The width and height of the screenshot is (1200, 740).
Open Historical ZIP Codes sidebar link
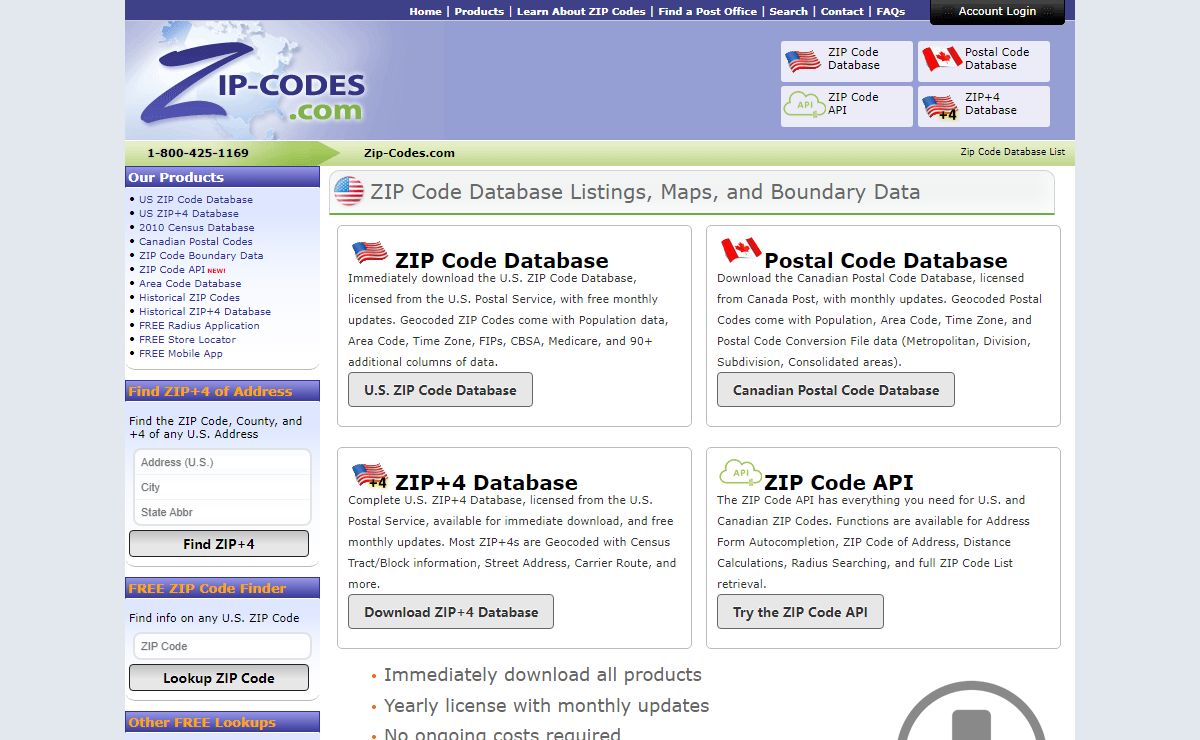(x=190, y=297)
